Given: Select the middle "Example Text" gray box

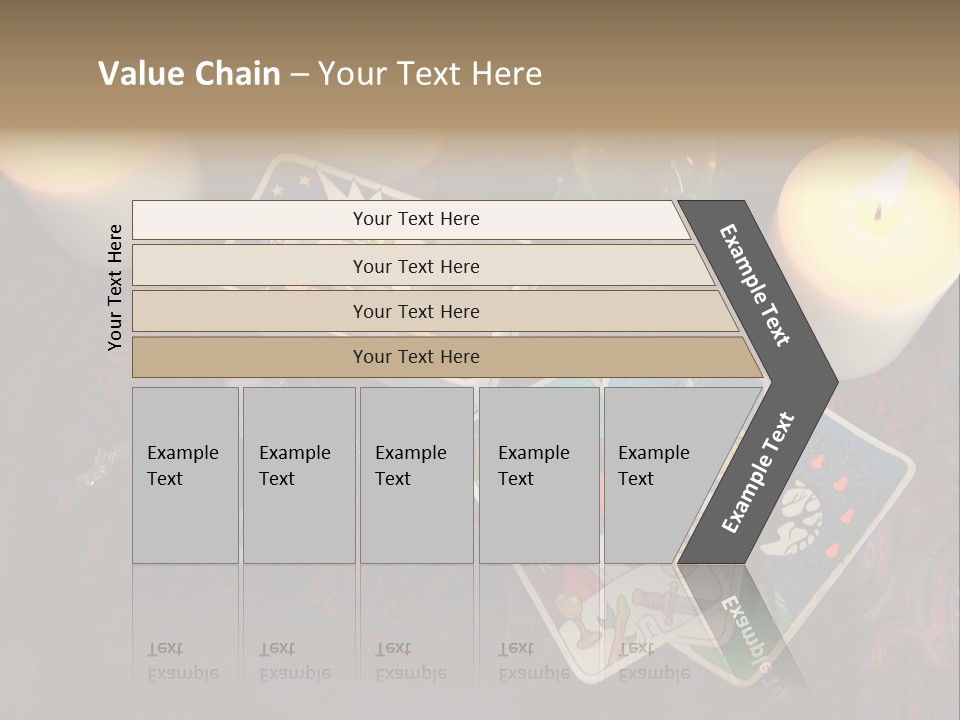Looking at the screenshot, I should (416, 475).
